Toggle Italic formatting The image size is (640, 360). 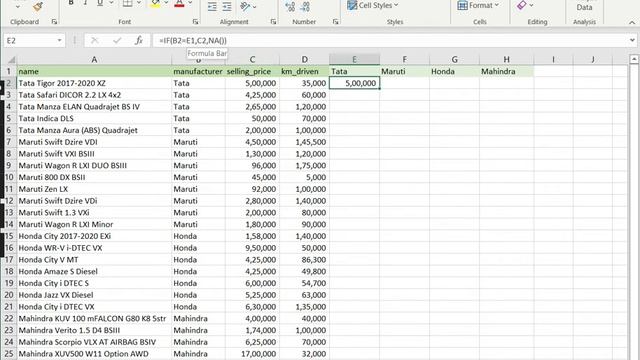click(85, 3)
